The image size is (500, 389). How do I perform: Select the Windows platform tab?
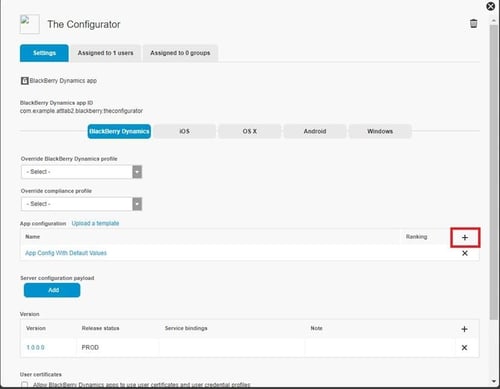pos(380,131)
